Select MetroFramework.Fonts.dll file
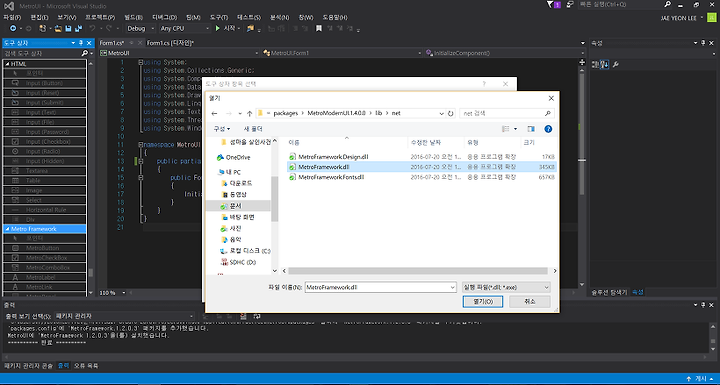 tap(331, 177)
